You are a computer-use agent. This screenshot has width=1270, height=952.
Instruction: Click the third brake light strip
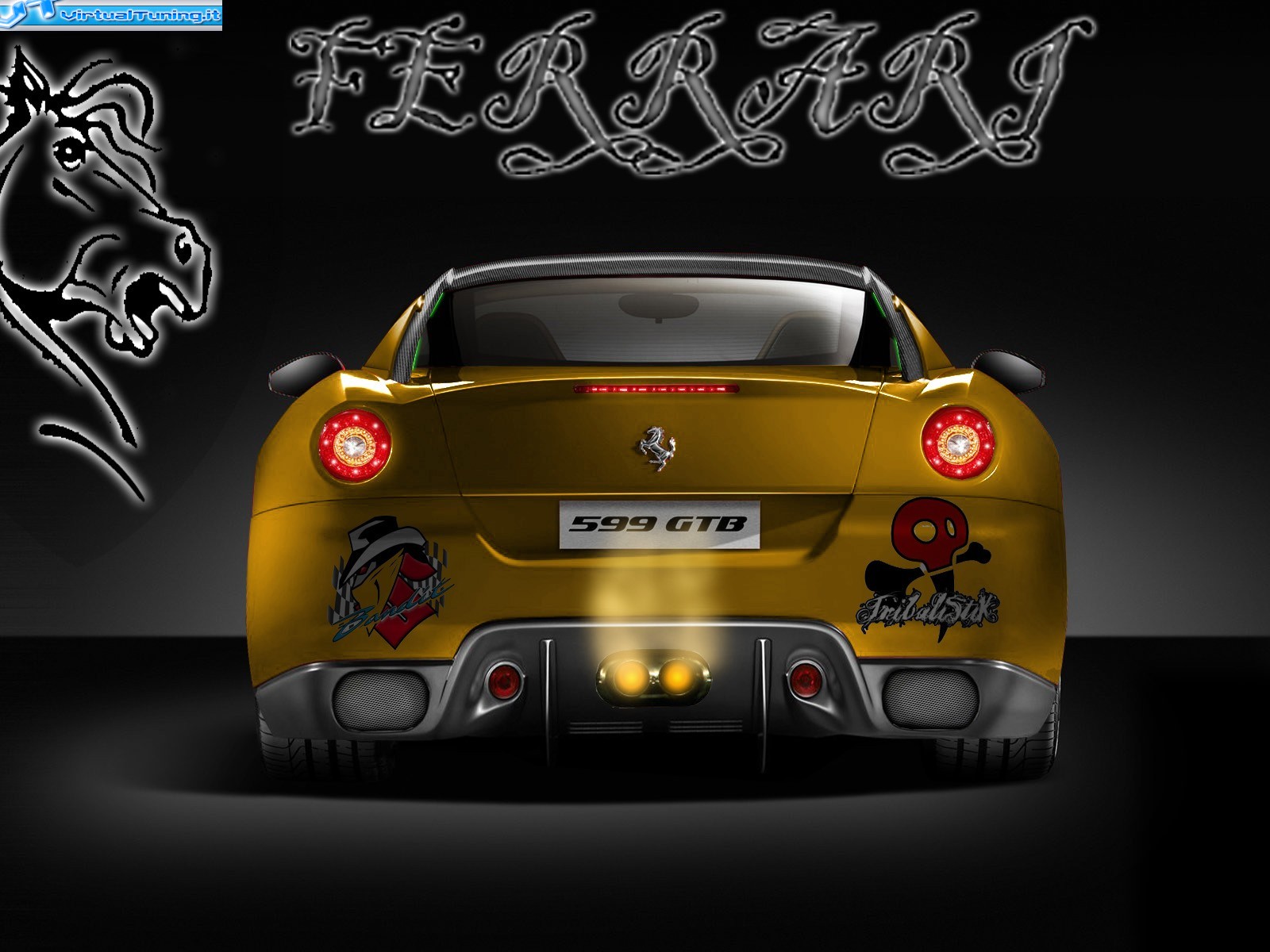coord(657,389)
